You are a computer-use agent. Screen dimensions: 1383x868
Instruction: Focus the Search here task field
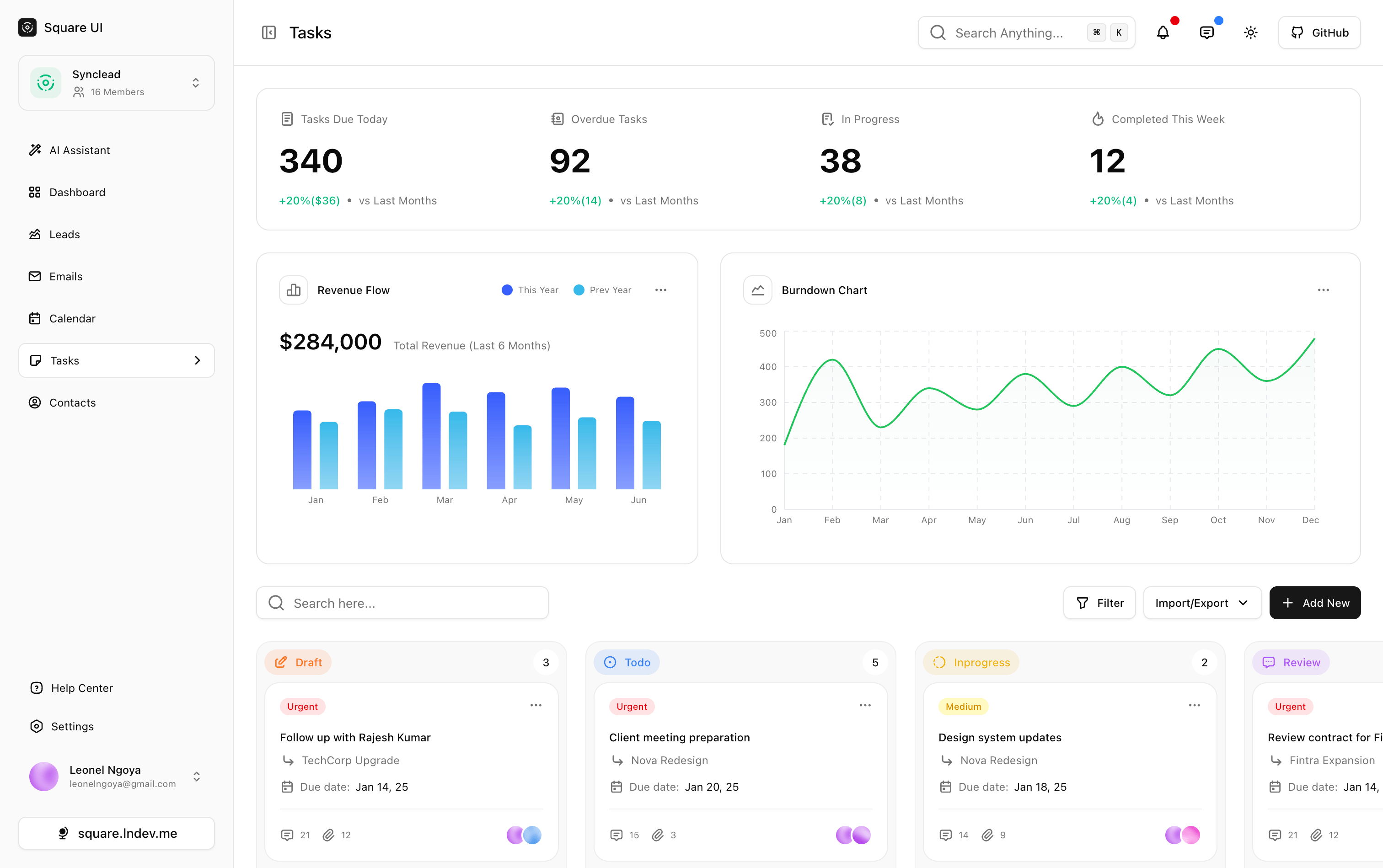point(402,603)
